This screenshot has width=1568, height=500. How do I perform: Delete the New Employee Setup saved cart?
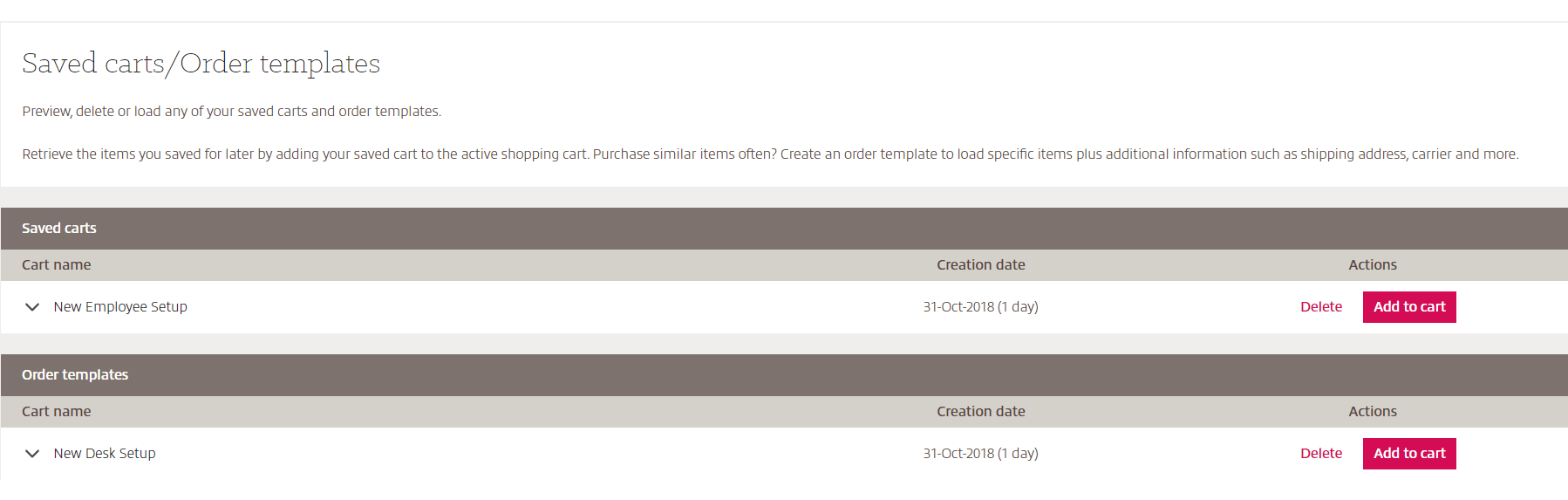click(1320, 307)
